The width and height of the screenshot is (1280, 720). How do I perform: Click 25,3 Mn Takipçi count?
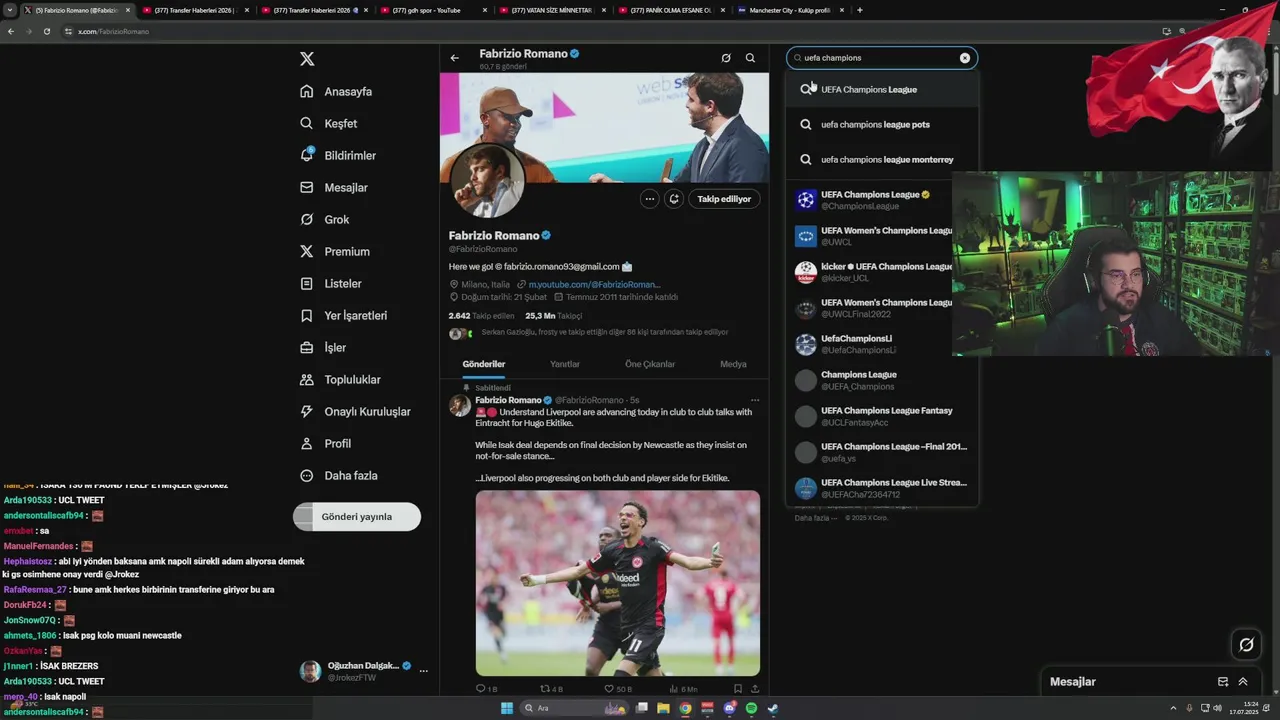553,315
